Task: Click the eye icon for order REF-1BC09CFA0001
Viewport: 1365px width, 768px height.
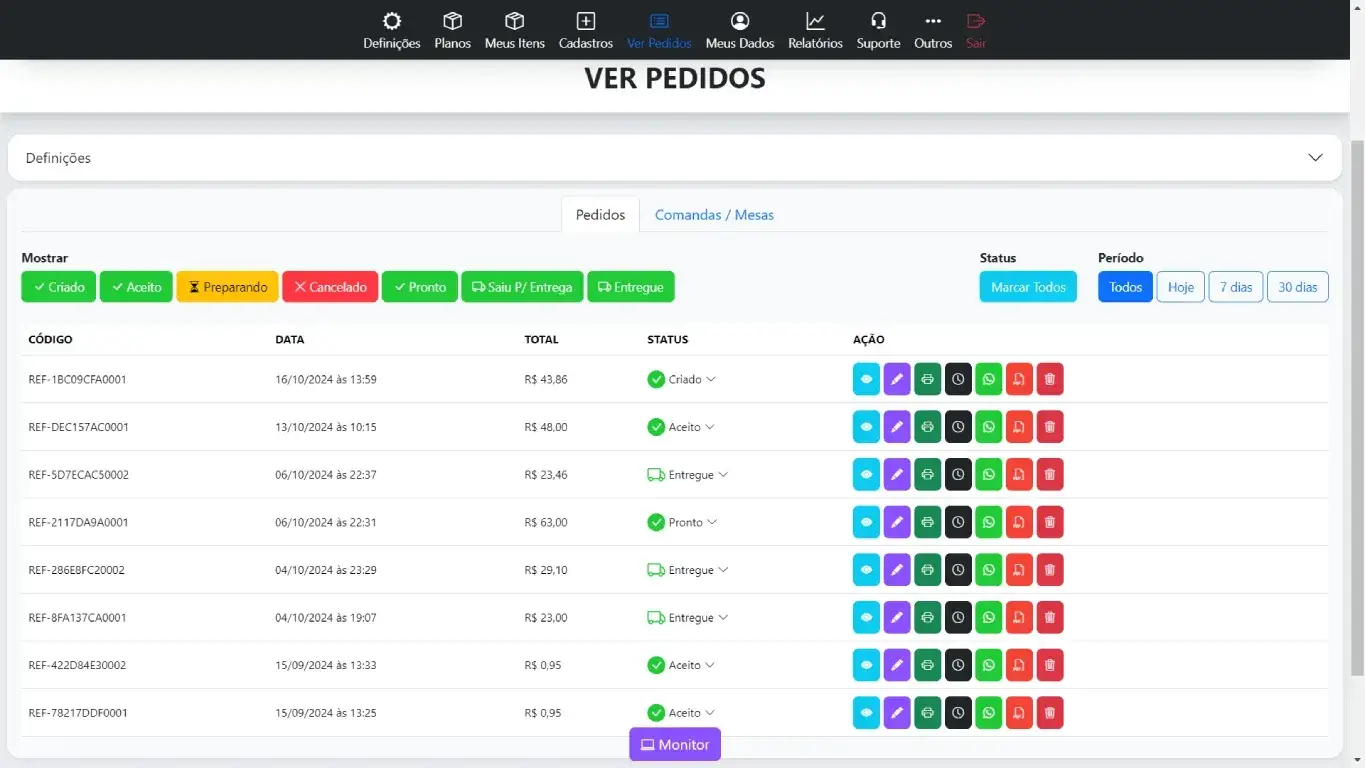Action: 866,380
